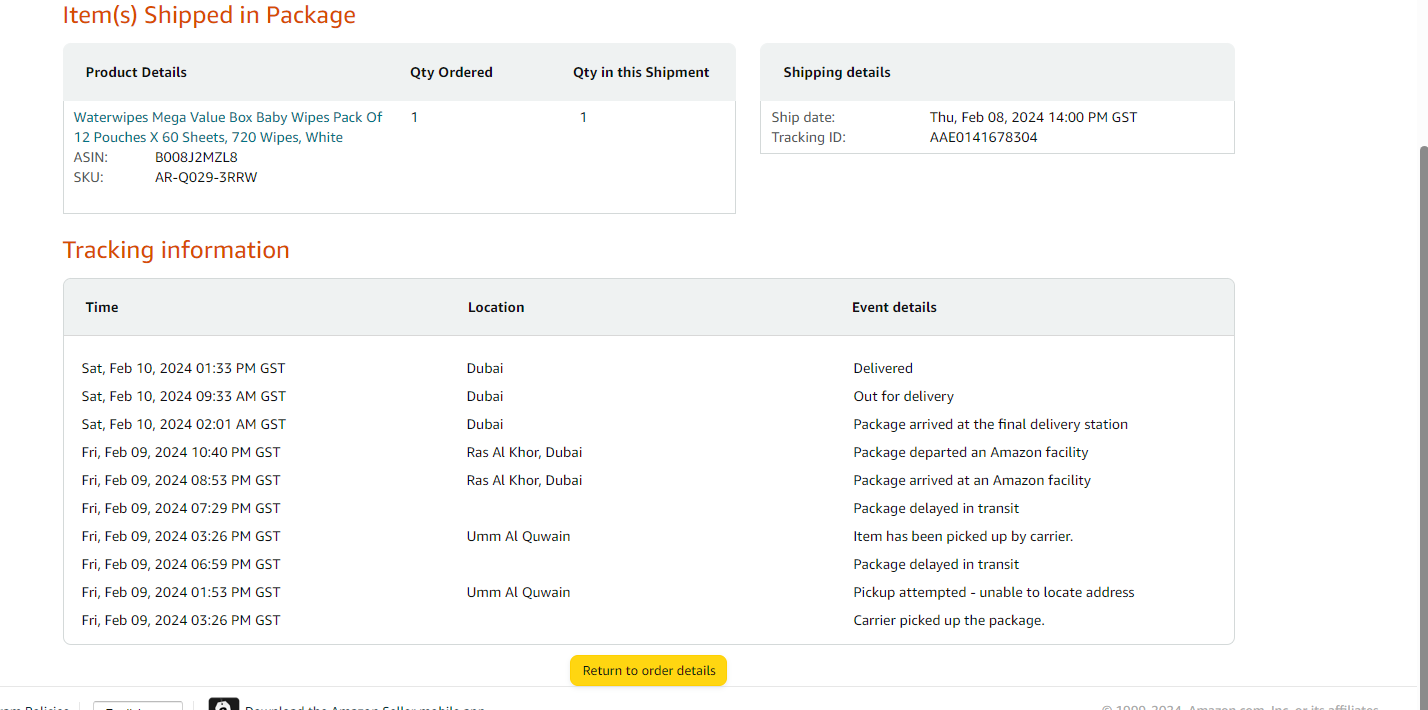Viewport: 1428px width, 710px height.
Task: Select the ASIN value B008J2MZL8
Action: [x=196, y=157]
